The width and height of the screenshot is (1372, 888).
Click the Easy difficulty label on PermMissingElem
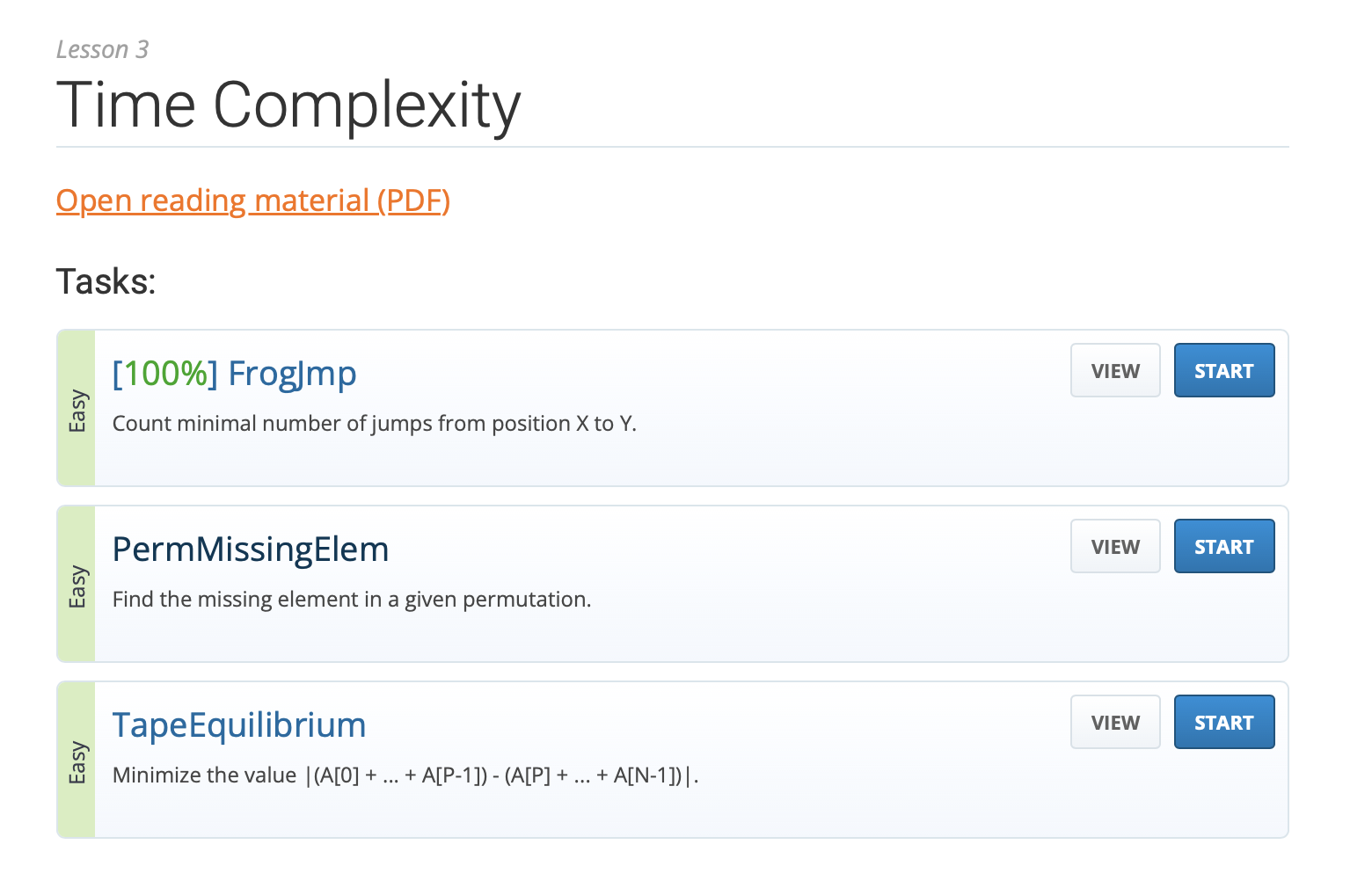77,586
